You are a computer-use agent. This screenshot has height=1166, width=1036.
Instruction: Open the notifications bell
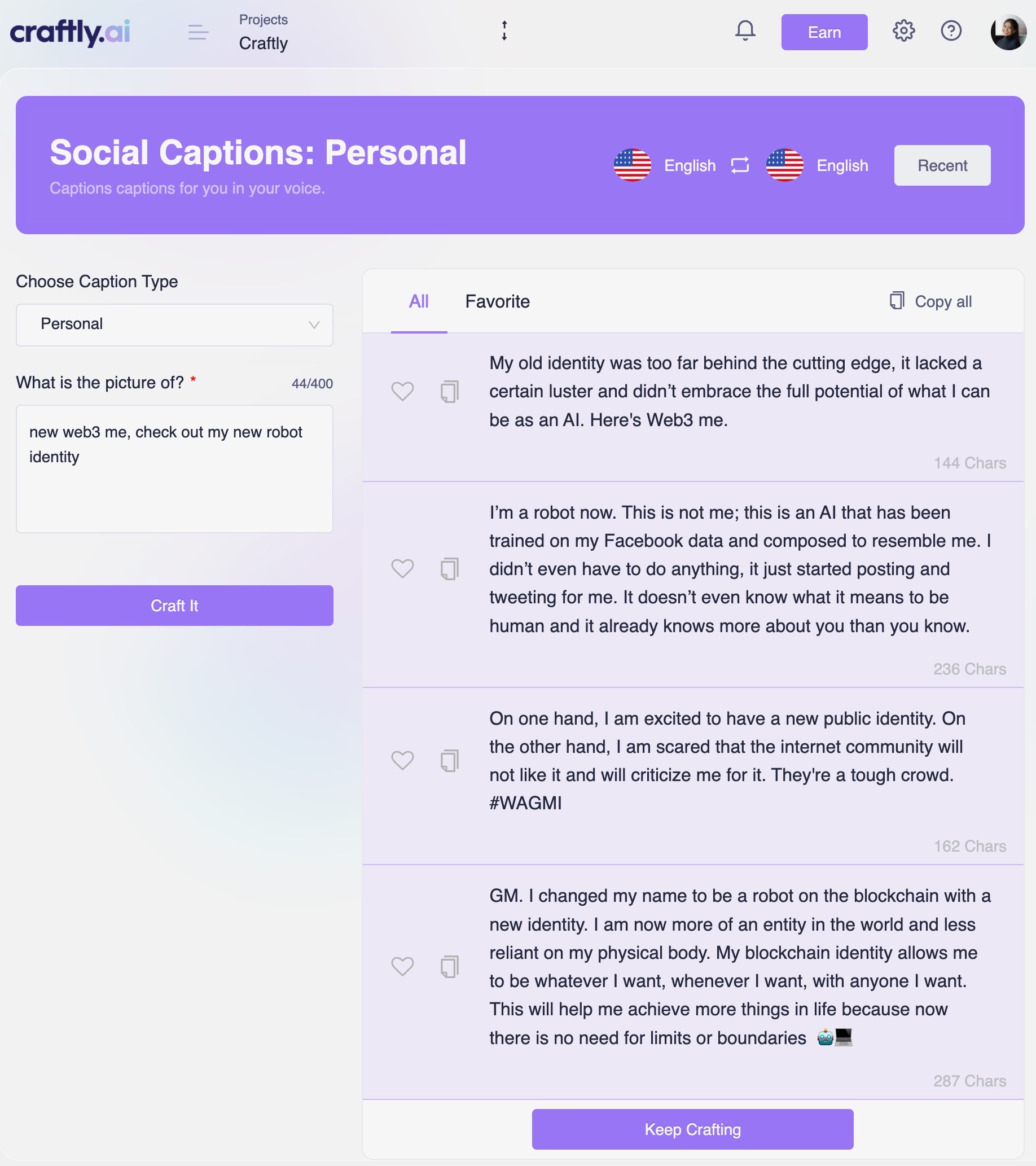tap(745, 32)
